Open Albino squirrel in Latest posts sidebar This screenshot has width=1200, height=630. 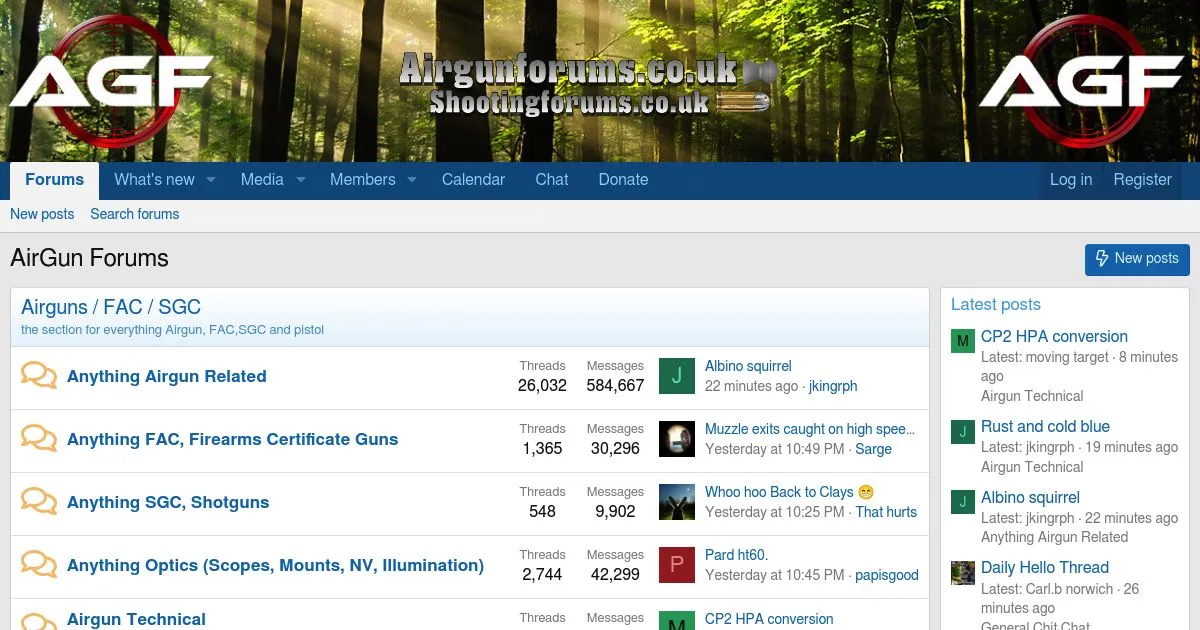point(1030,497)
